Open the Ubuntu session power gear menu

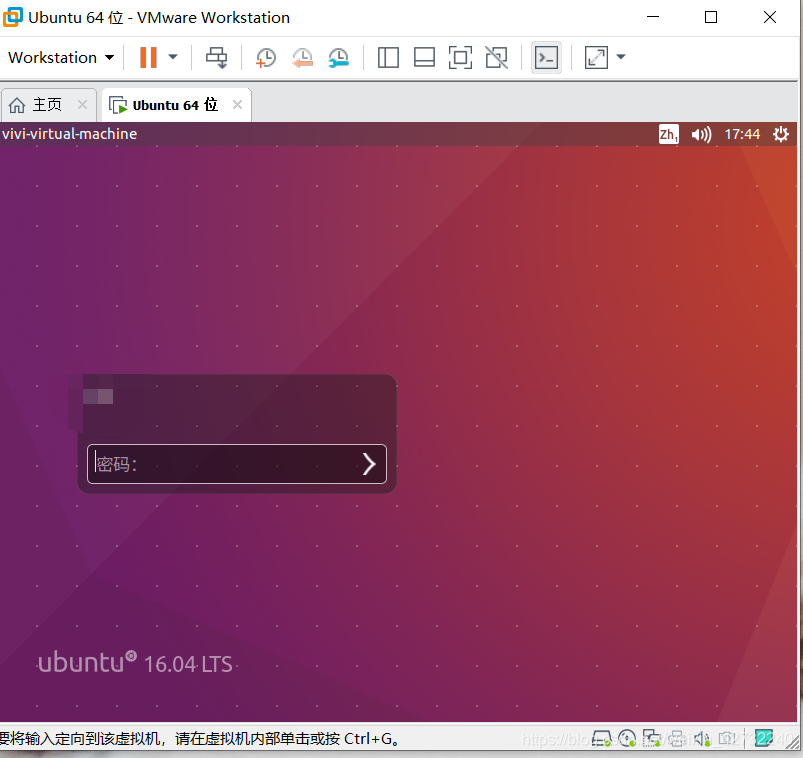(780, 134)
